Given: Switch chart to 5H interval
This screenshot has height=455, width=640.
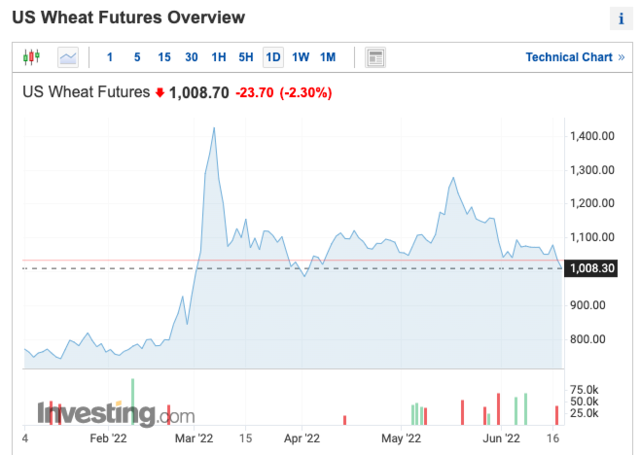Looking at the screenshot, I should click(245, 57).
